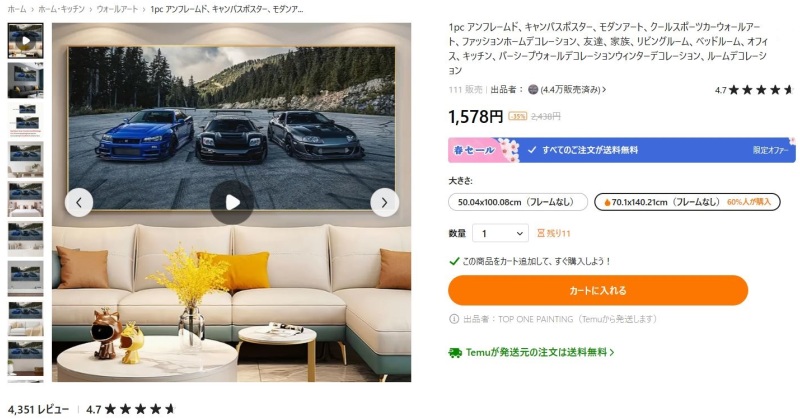800x420 pixels.
Task: Click the star rating beside 4.7 at top right
Action: [761, 90]
